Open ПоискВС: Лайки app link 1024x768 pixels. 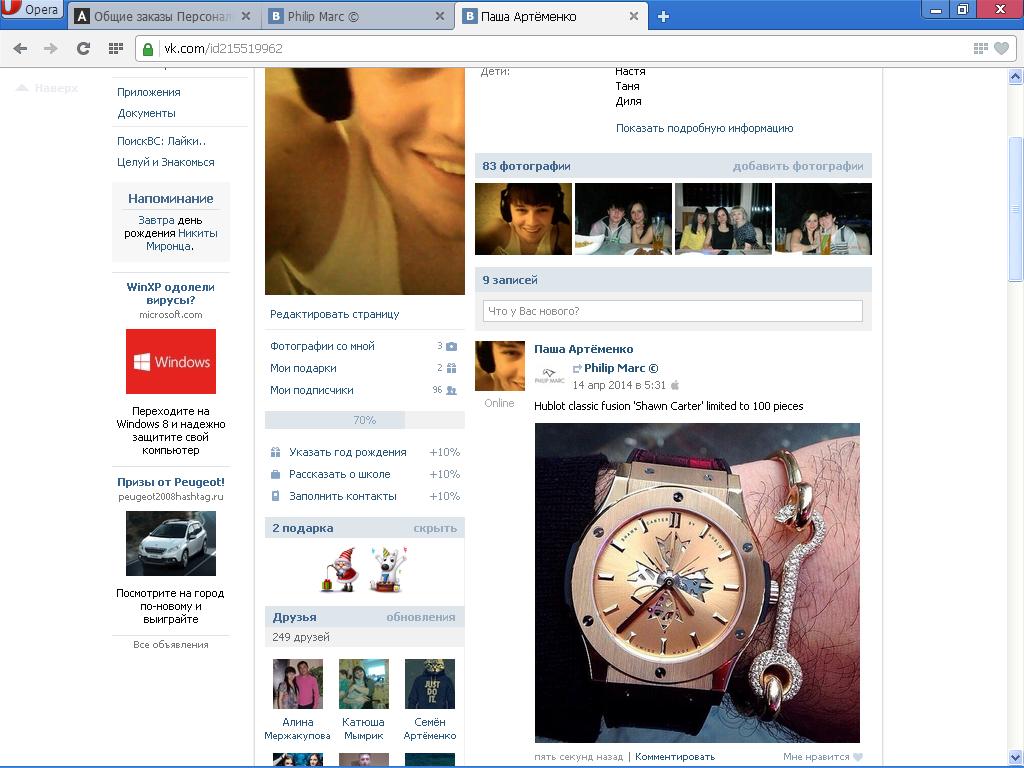point(161,141)
